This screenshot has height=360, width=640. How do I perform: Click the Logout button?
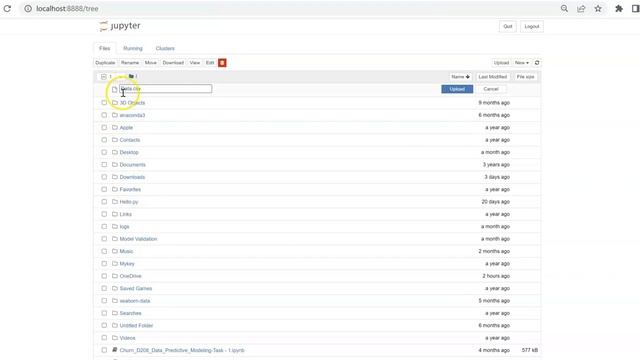532,27
